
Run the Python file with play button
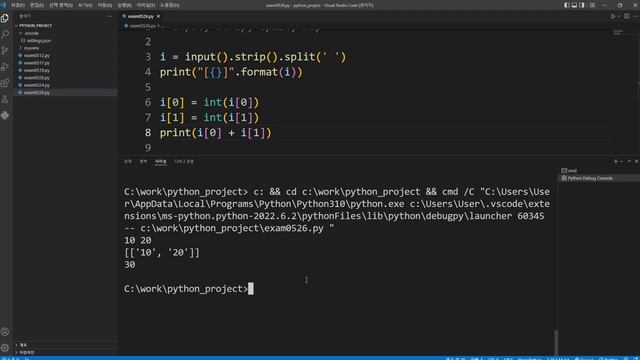tap(613, 16)
